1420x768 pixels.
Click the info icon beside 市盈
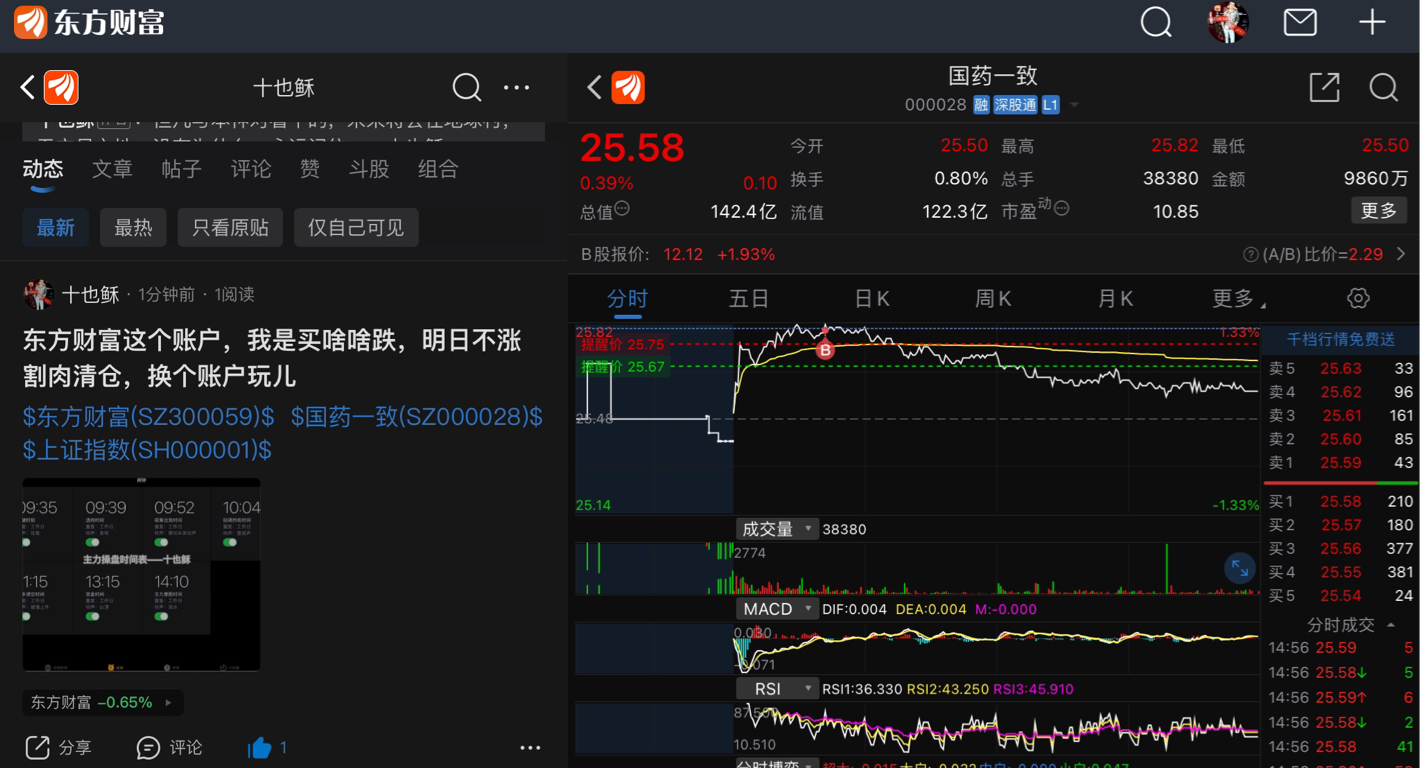[x=1062, y=208]
